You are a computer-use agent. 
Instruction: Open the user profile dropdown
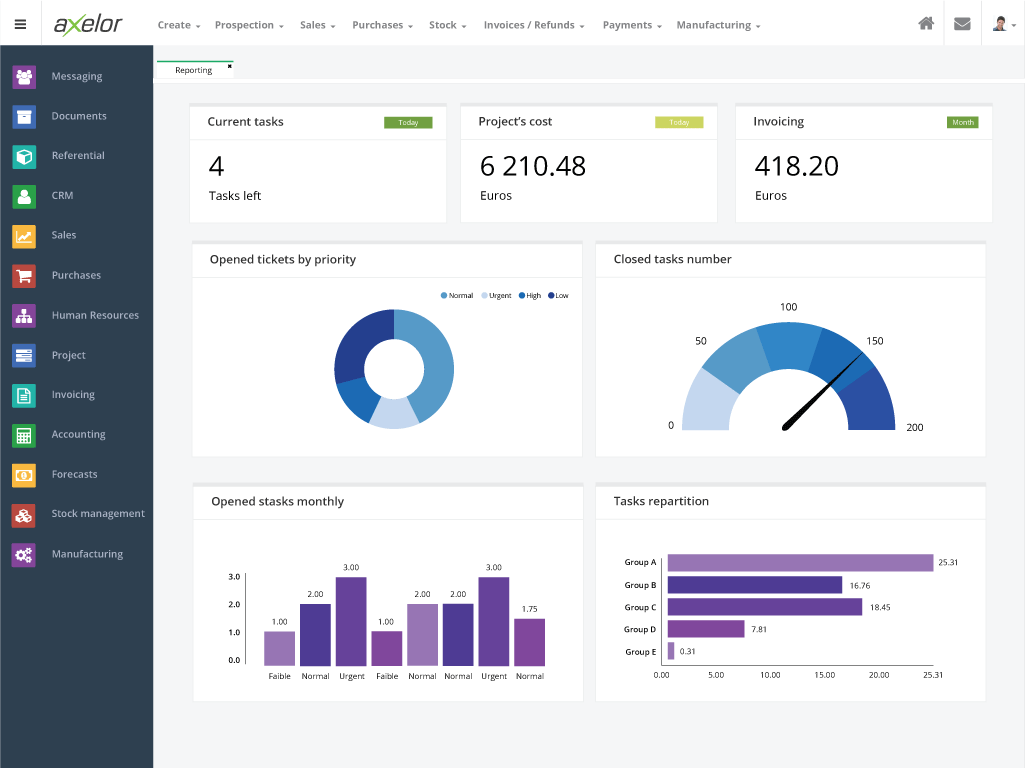pos(1002,24)
